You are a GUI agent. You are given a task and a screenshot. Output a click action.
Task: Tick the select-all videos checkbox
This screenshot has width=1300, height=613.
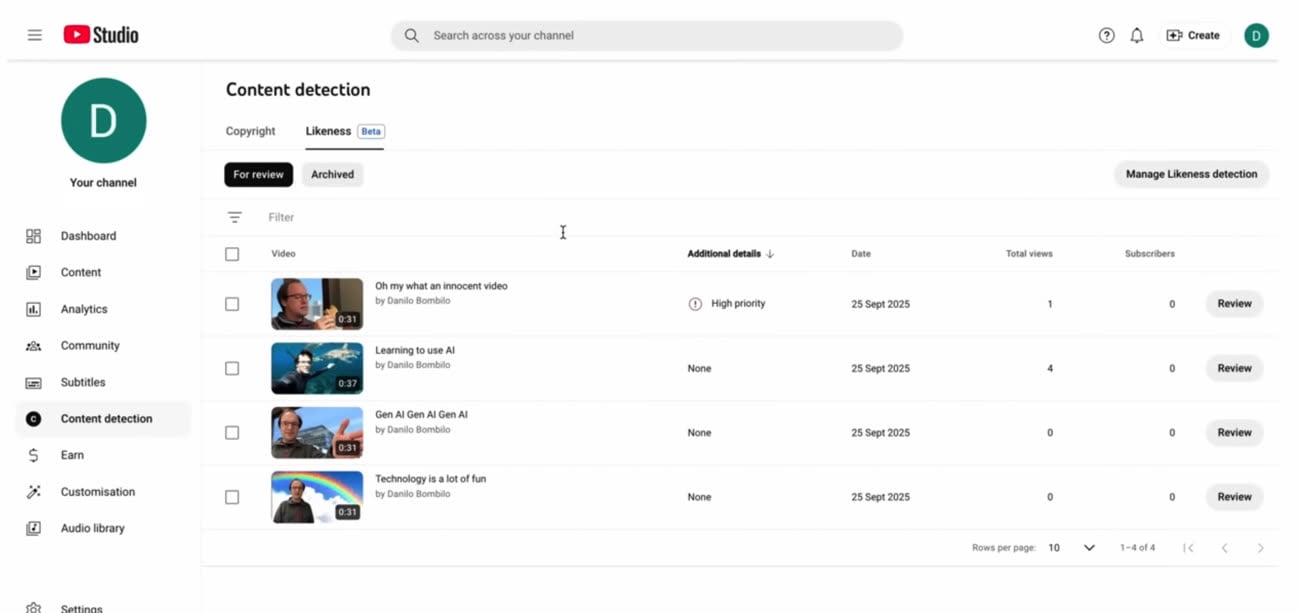pyautogui.click(x=232, y=254)
